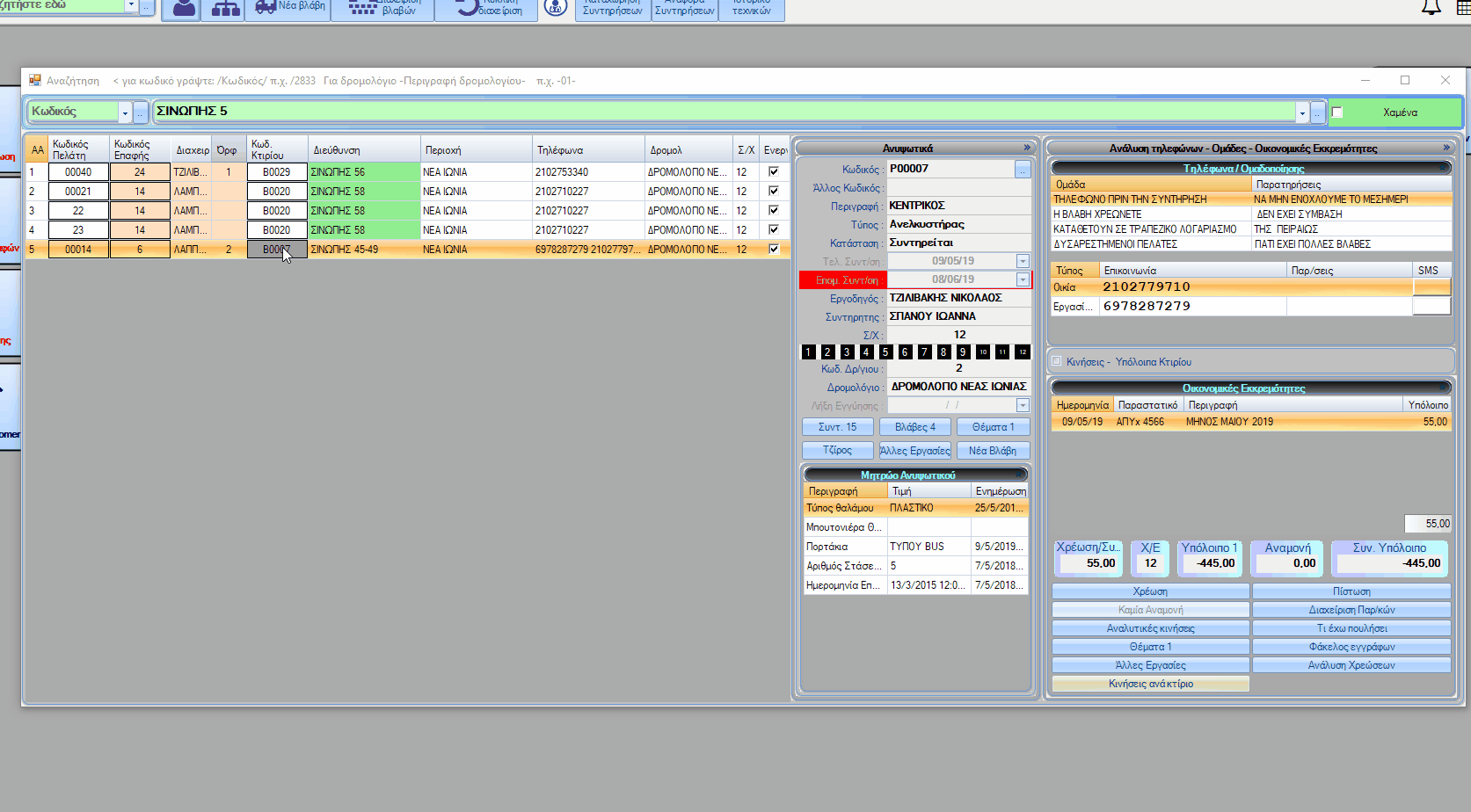Expand the Επομ. Συντ/ση date dropdown
This screenshot has height=812, width=1471.
(1023, 279)
